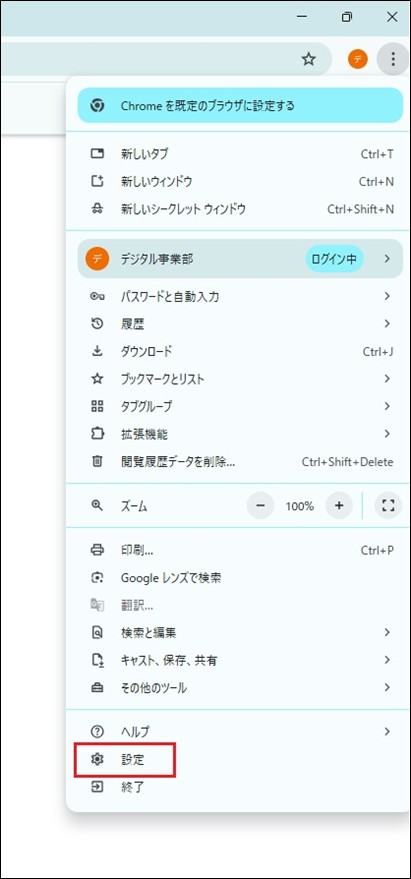Select 新しいシークレット ウィンドウ menu item
Viewport: 411px width, 879px height.
click(x=240, y=209)
